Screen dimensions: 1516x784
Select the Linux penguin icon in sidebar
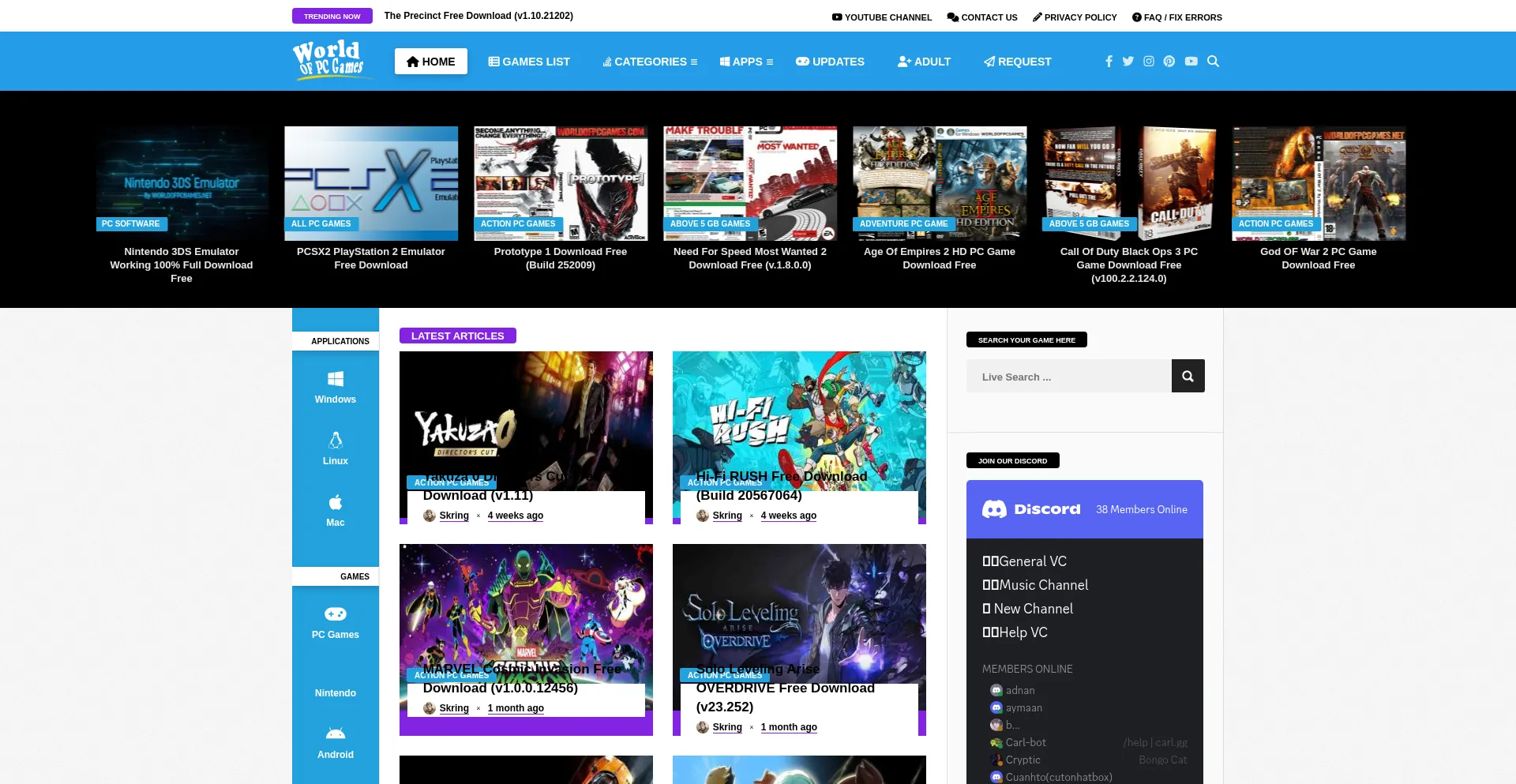(335, 440)
